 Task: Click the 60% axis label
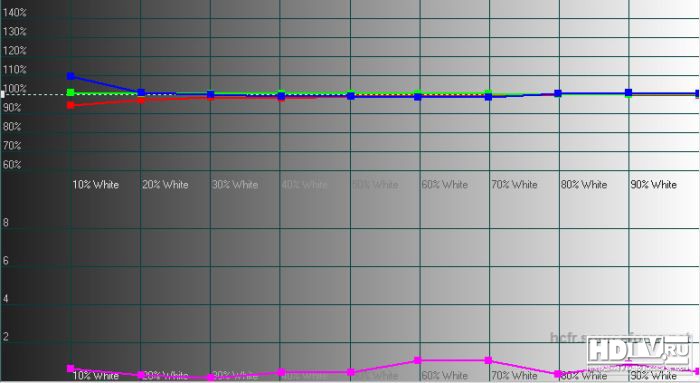[x=12, y=165]
